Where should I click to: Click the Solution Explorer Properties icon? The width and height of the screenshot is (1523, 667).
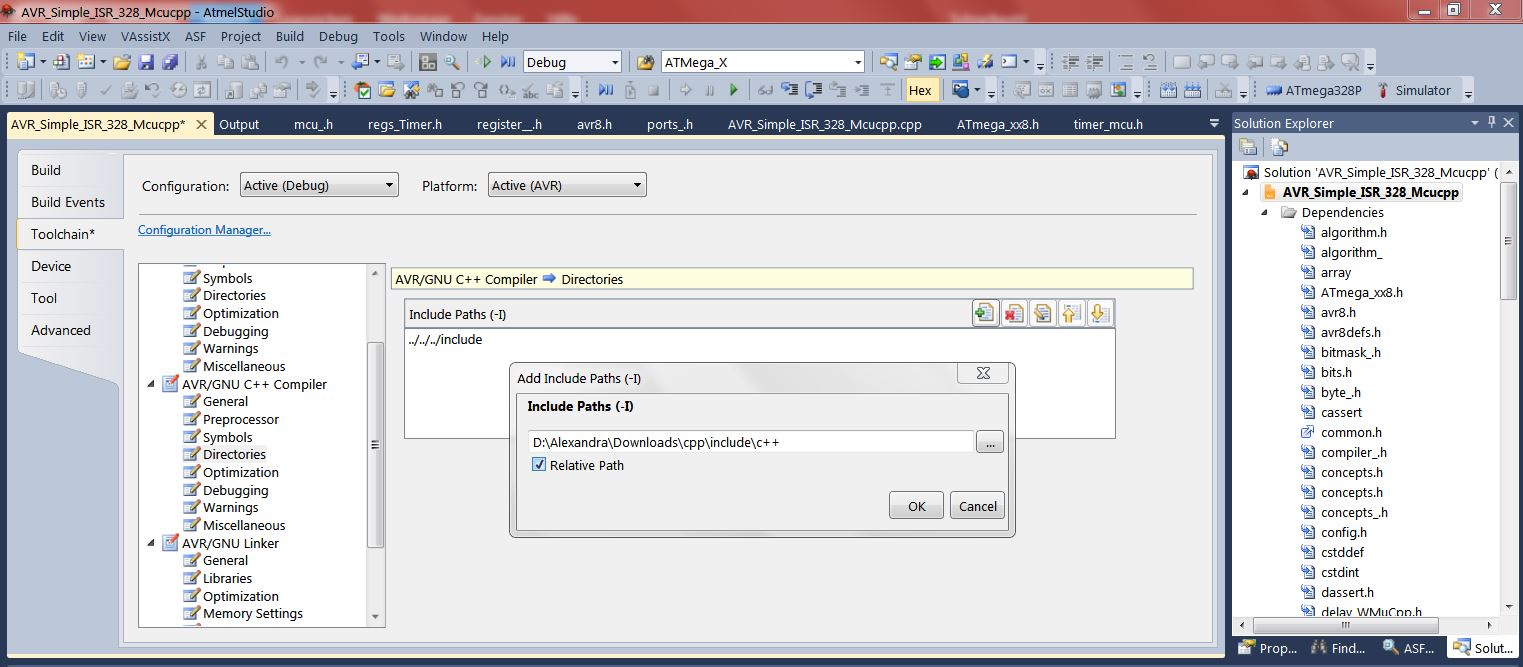click(1249, 147)
